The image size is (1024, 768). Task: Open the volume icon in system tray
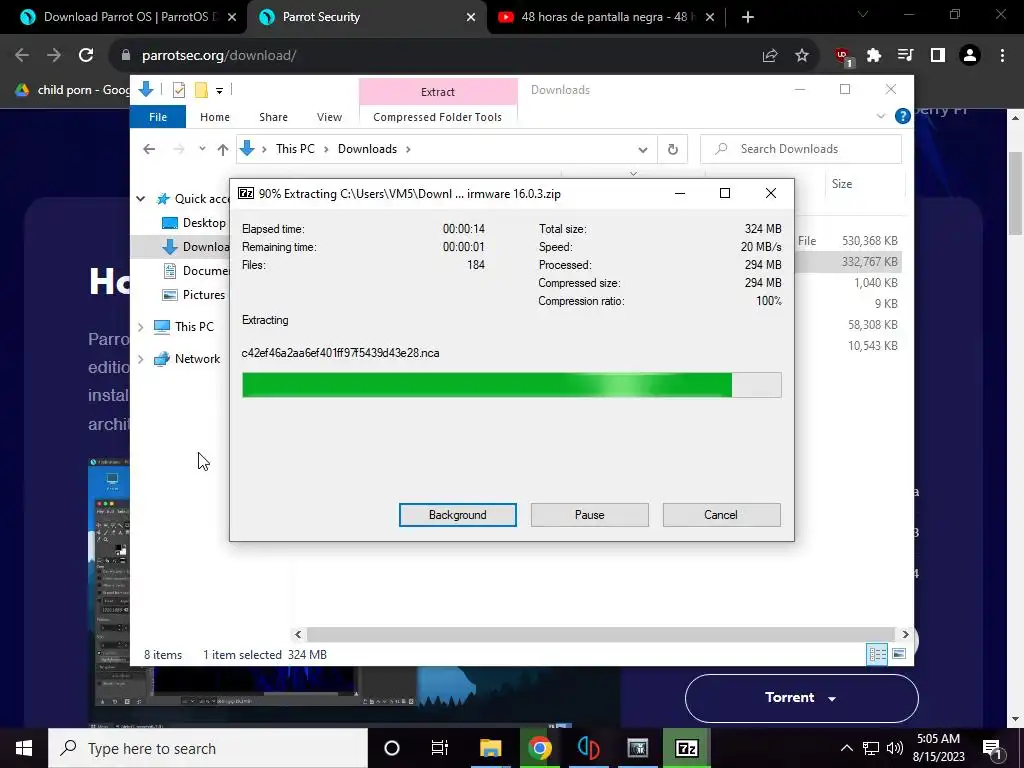point(895,748)
